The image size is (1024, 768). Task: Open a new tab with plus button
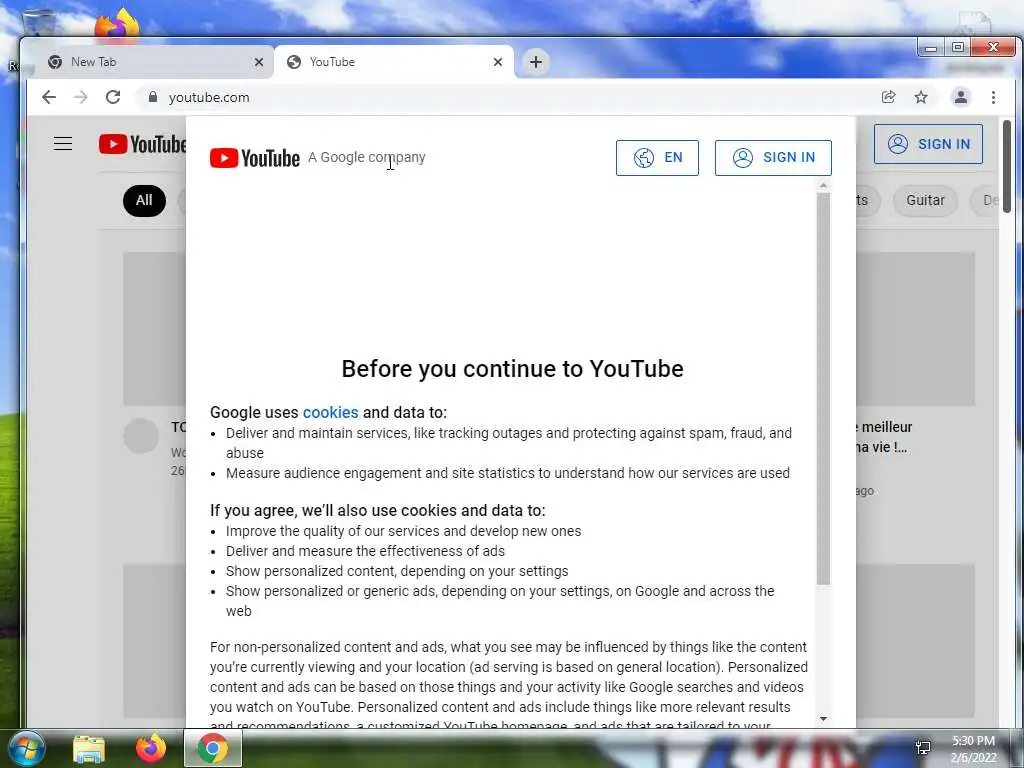pyautogui.click(x=536, y=62)
